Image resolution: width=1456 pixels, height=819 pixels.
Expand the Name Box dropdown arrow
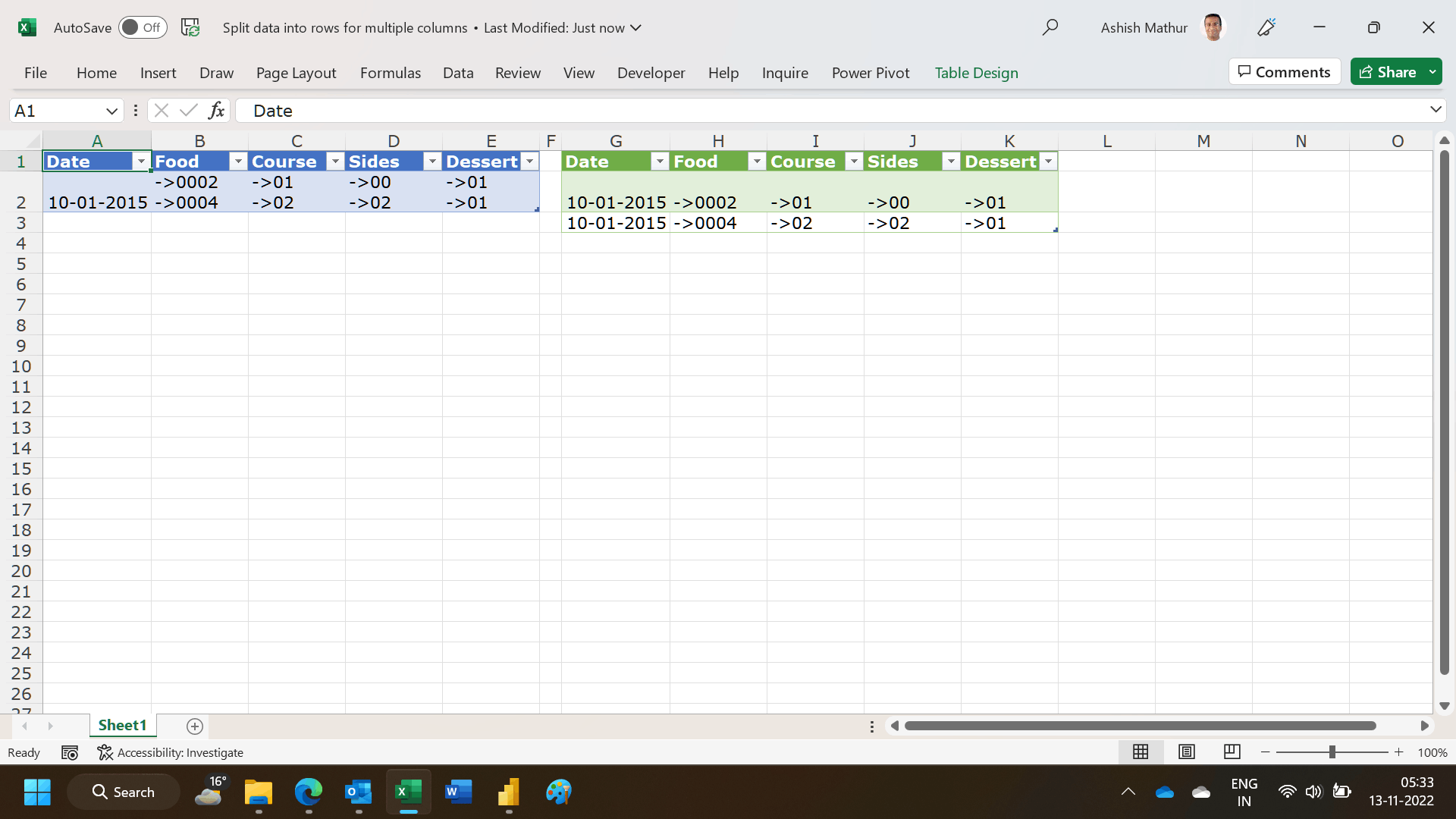111,111
